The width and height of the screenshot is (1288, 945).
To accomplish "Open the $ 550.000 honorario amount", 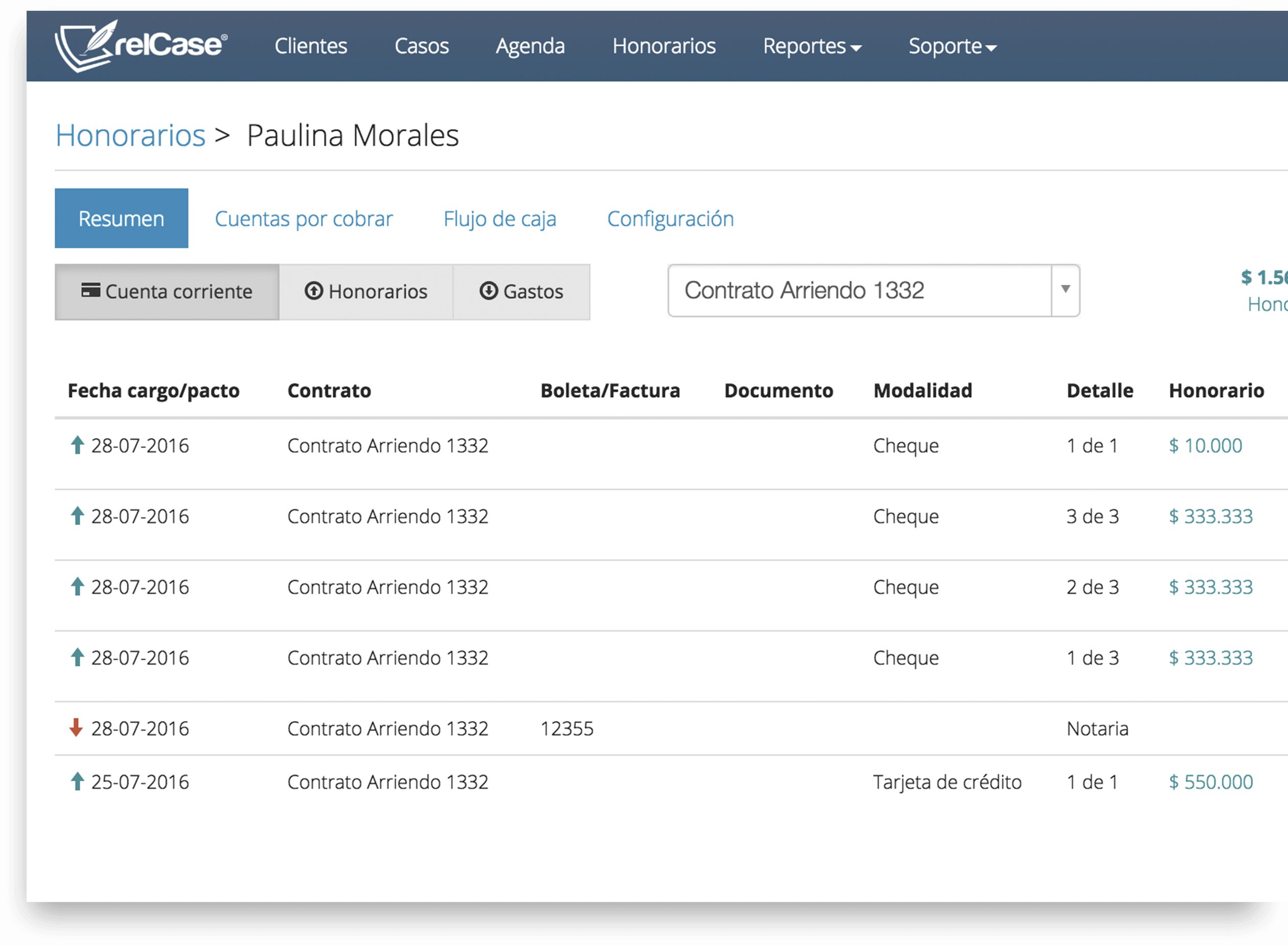I will pos(1209,781).
